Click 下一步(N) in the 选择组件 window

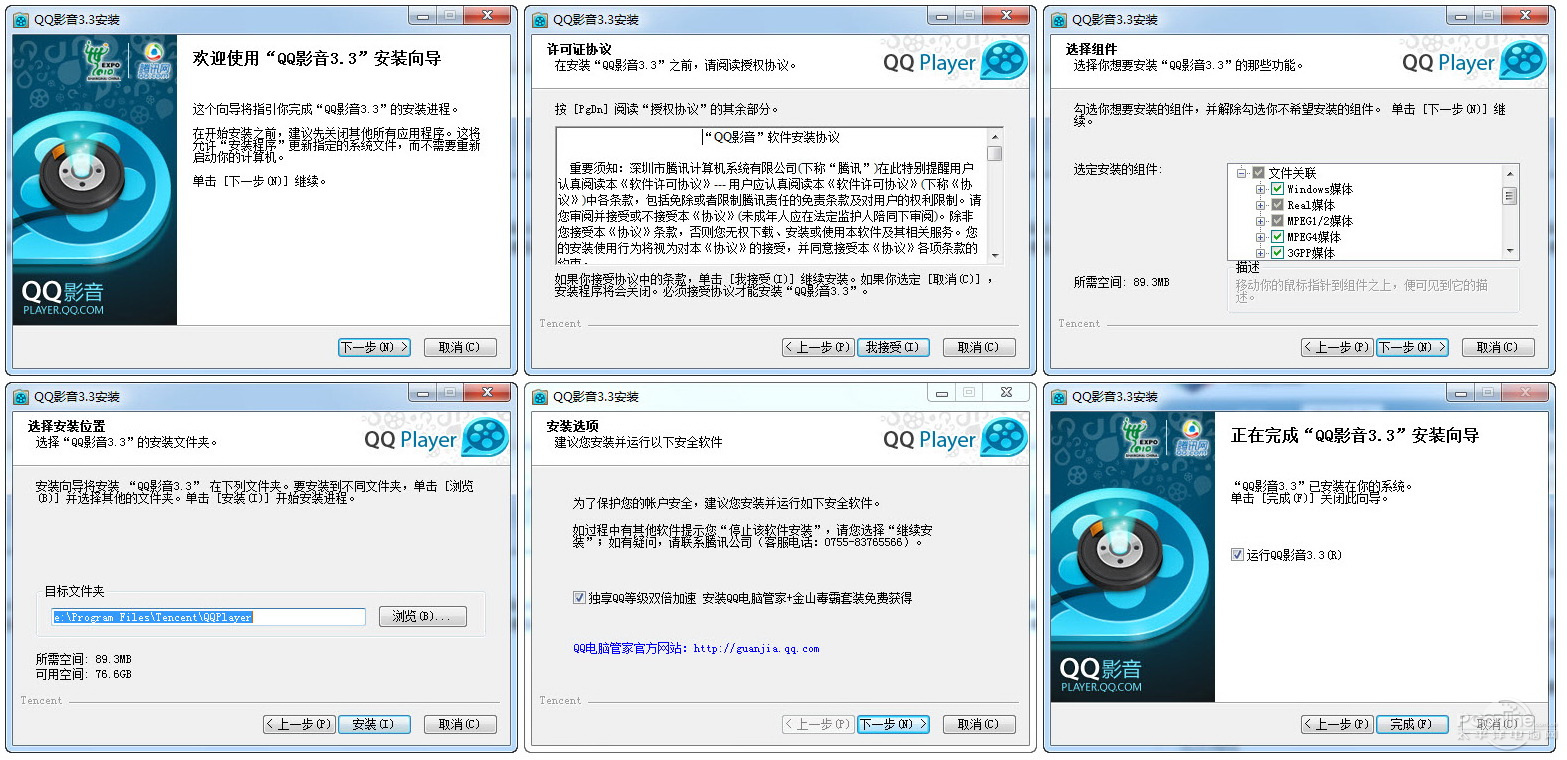(x=1412, y=347)
